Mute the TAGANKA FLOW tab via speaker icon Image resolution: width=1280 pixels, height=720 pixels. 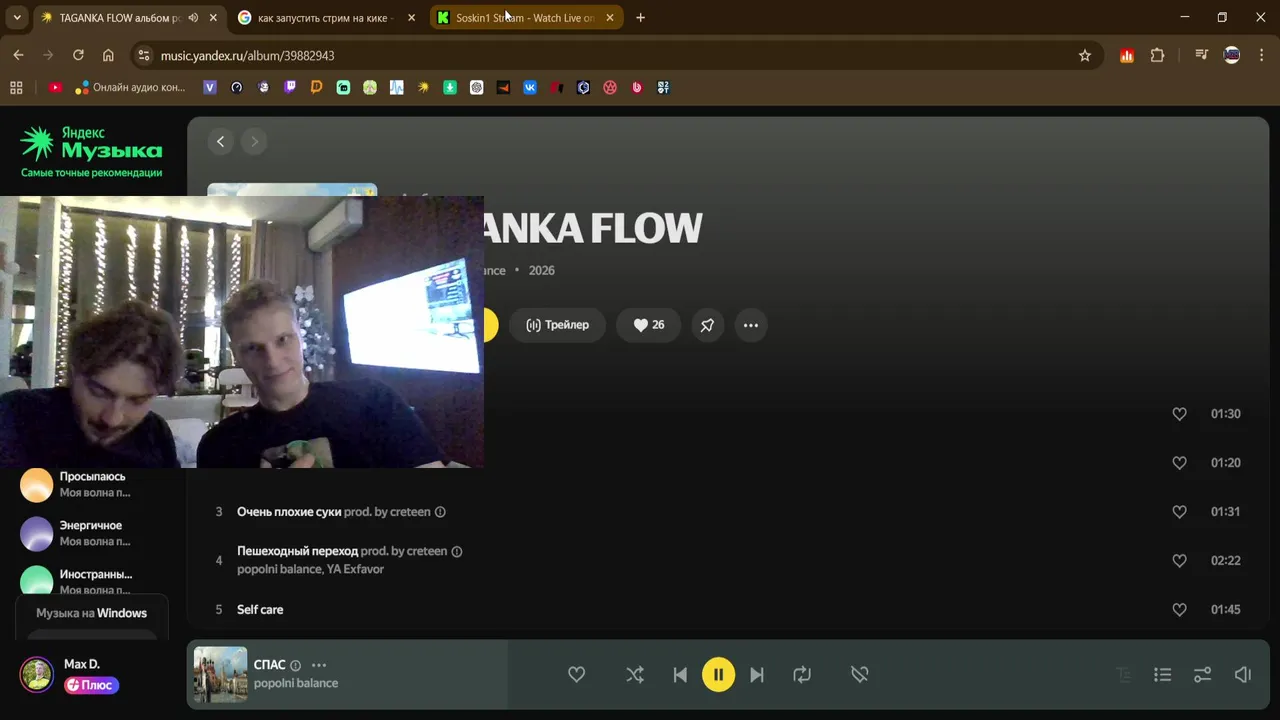(x=193, y=18)
